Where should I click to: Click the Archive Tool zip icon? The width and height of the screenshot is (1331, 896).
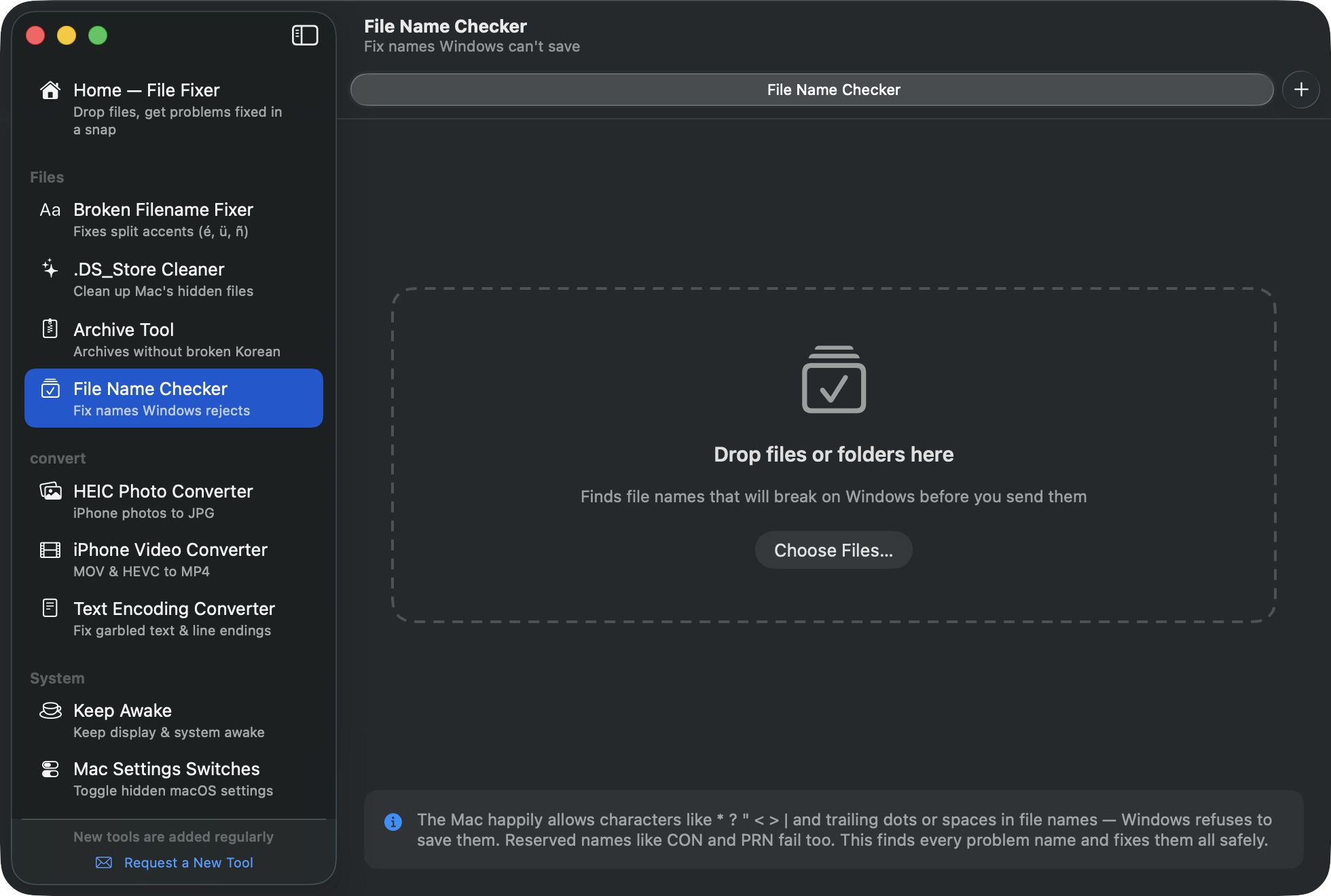pyautogui.click(x=50, y=329)
